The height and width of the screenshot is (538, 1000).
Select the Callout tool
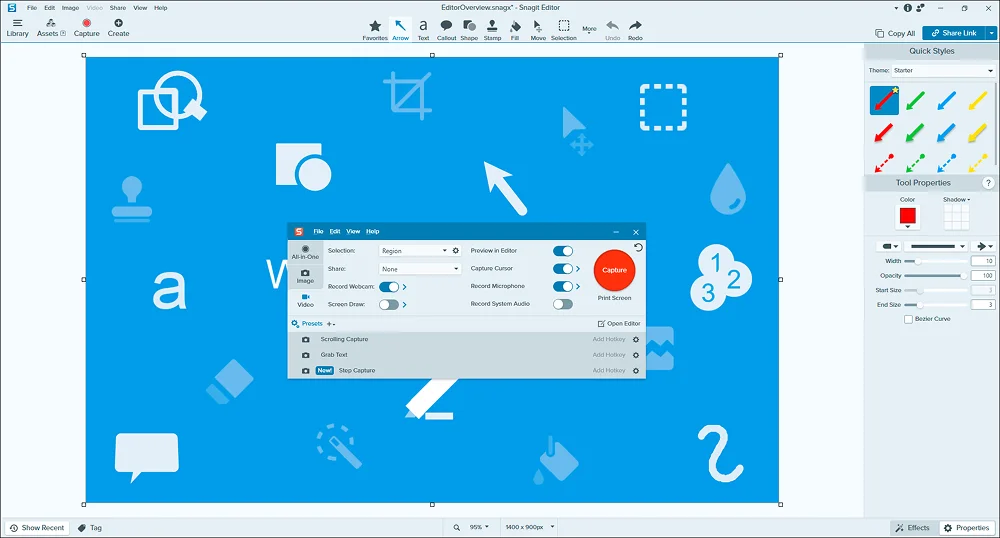coord(446,30)
